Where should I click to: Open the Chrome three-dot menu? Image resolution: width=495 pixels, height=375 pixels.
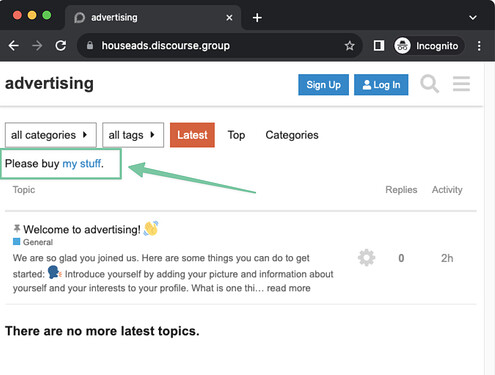tap(479, 46)
